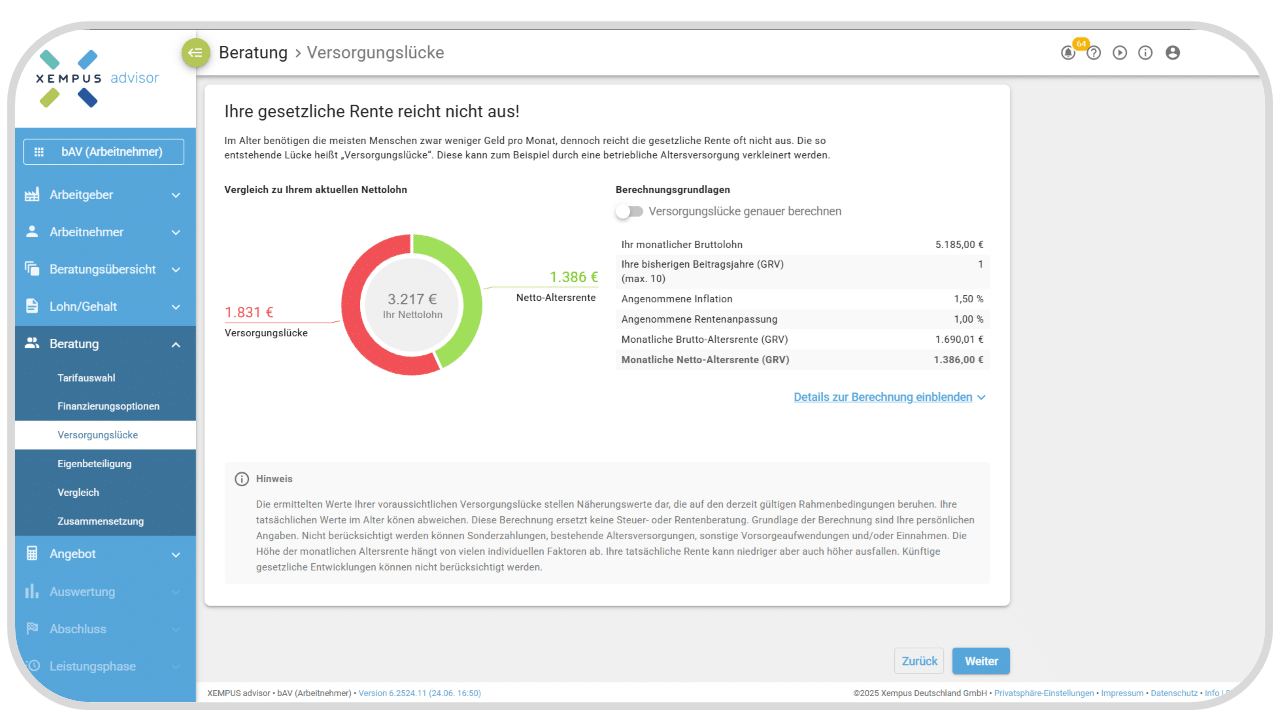The image size is (1280, 720).
Task: Click the Zurück button
Action: click(x=919, y=661)
